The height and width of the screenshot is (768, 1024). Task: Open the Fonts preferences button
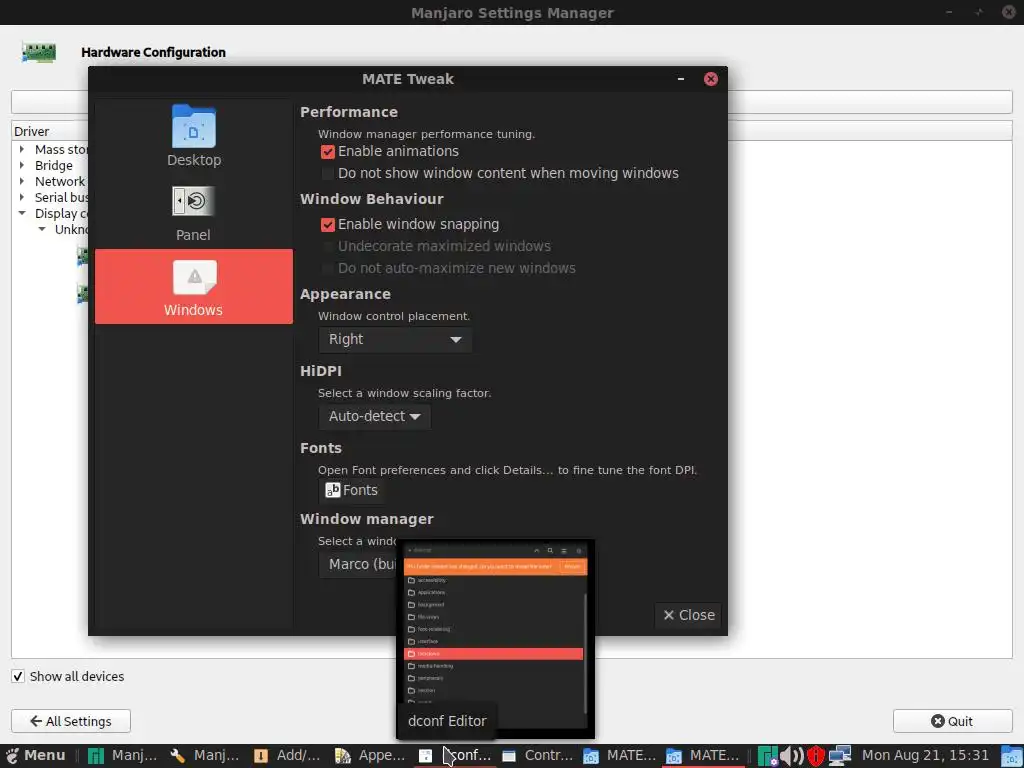[351, 490]
